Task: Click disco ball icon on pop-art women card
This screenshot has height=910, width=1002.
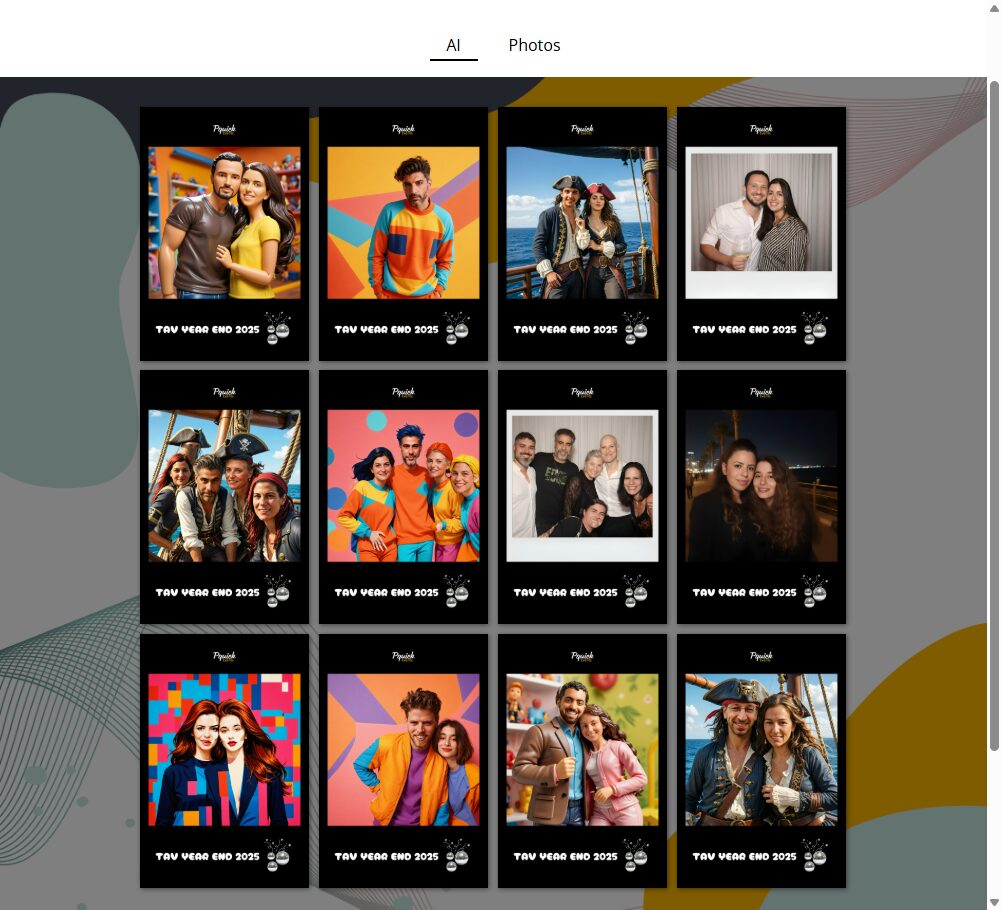Action: click(277, 855)
